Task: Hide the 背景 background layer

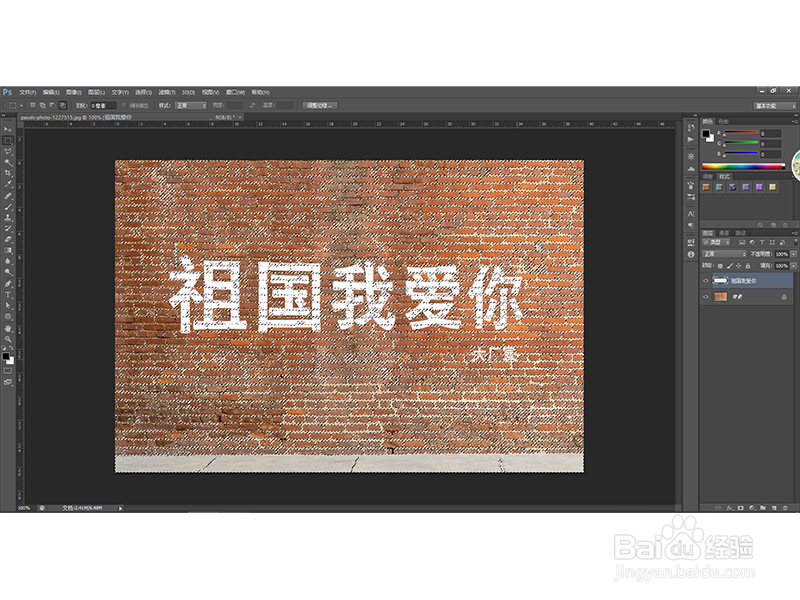Action: 706,297
